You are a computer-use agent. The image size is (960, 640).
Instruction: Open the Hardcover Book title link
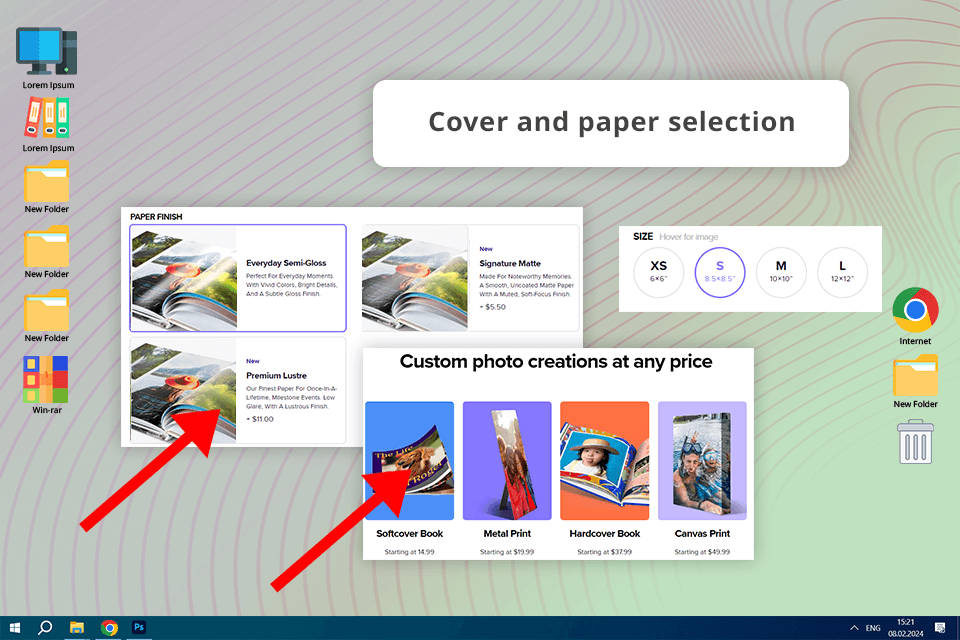[604, 533]
